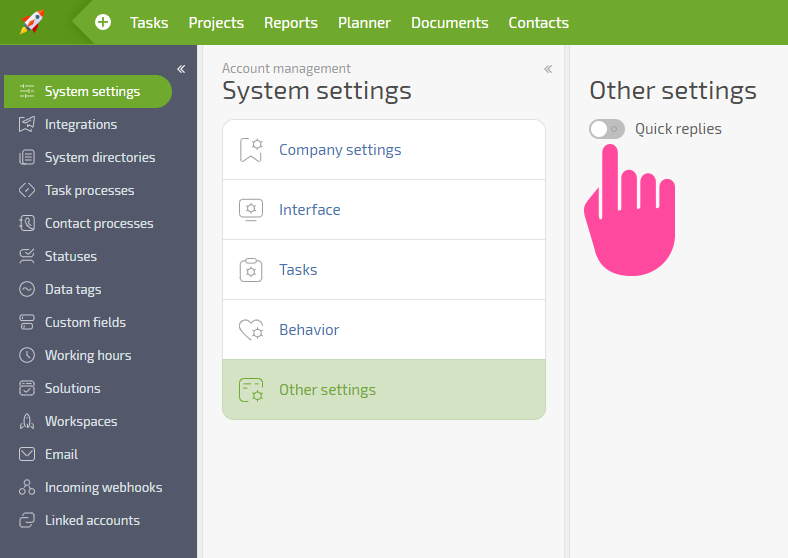Open the Contacts menu
The height and width of the screenshot is (558, 788).
coord(539,23)
